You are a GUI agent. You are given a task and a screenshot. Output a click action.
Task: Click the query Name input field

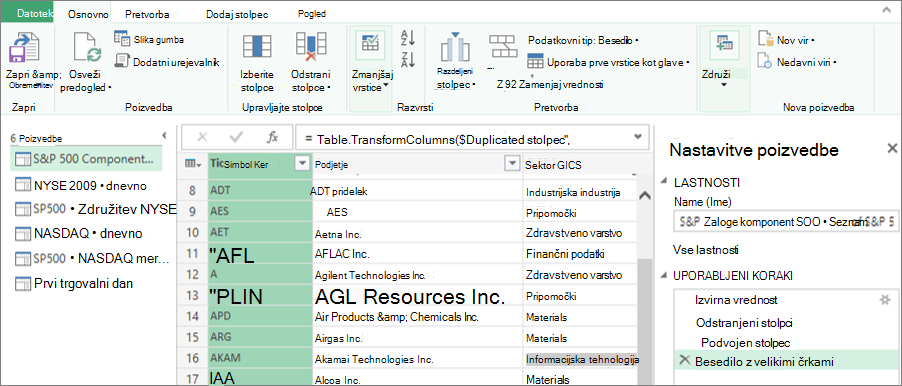[x=785, y=221]
